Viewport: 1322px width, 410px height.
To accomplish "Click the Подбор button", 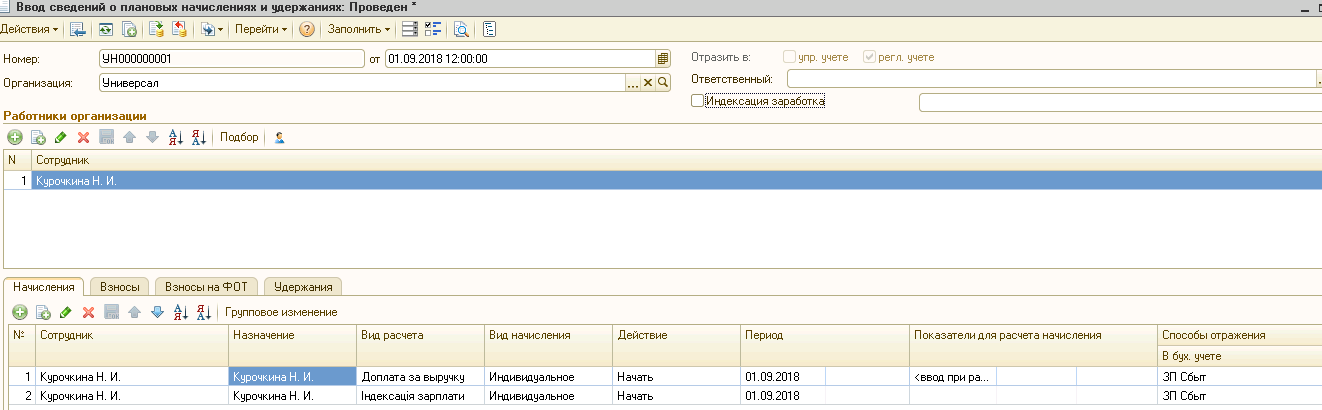I will point(239,137).
